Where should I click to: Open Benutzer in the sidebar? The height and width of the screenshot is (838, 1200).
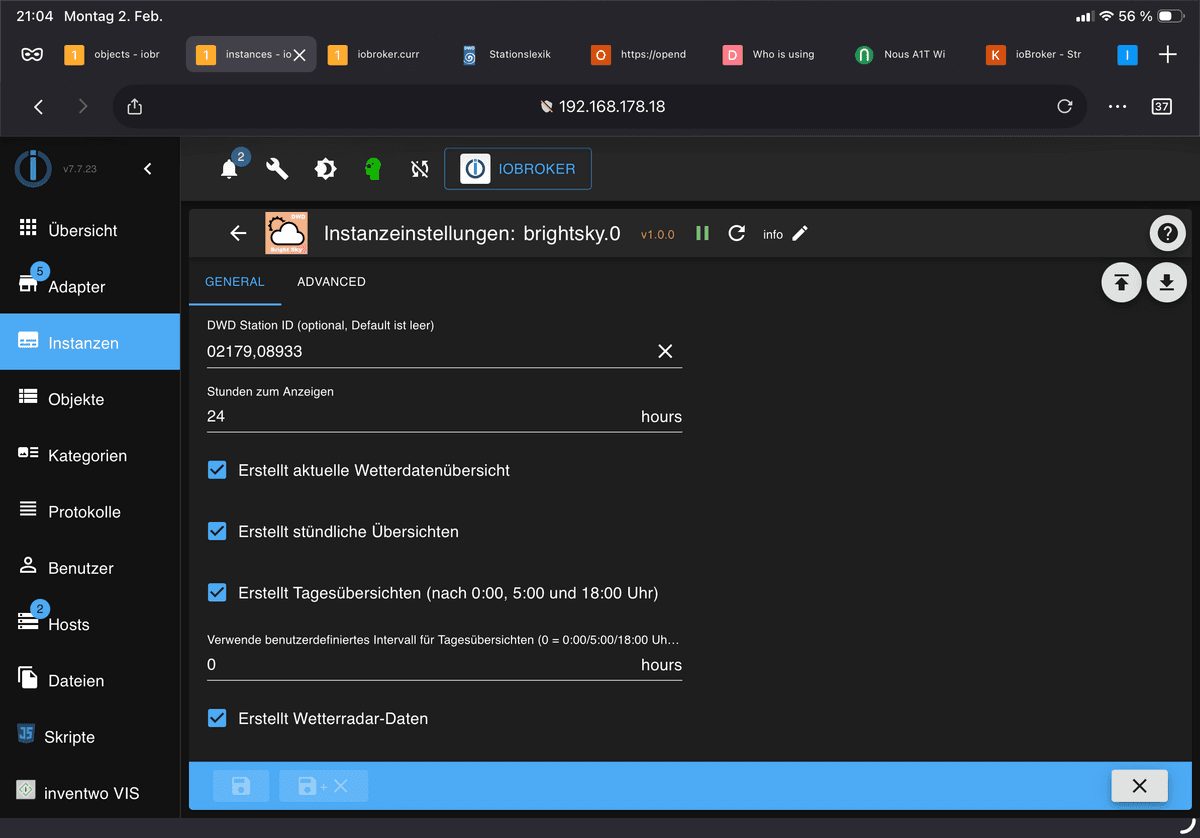(90, 568)
